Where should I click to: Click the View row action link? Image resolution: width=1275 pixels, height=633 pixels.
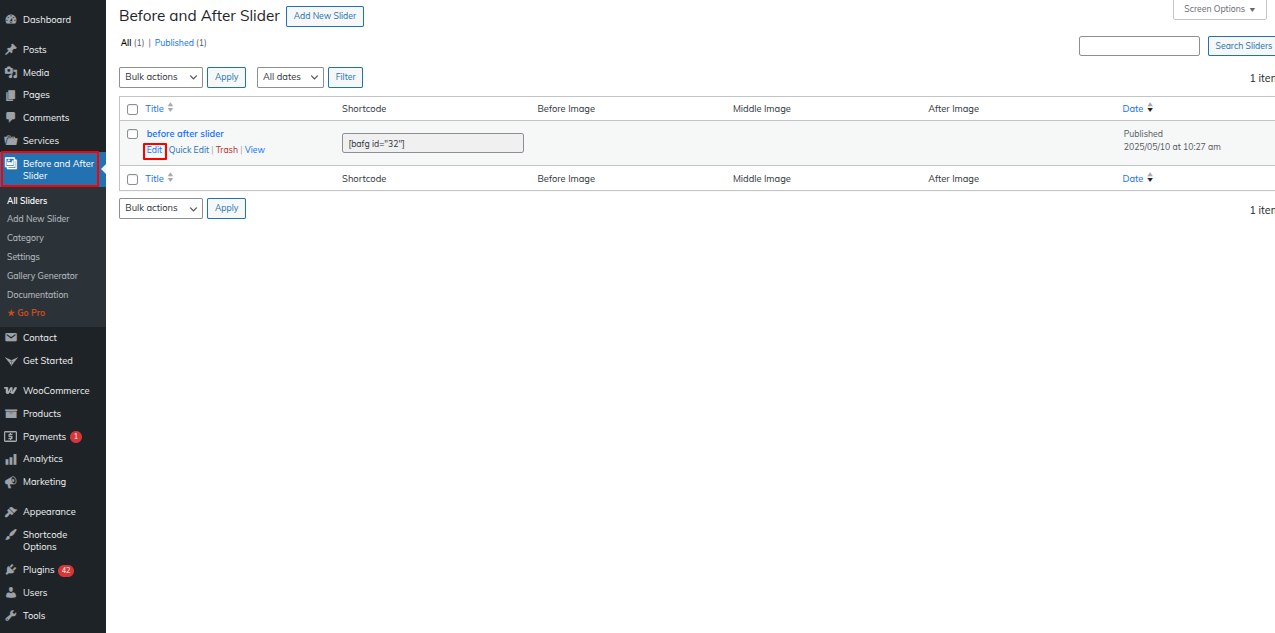(x=255, y=150)
